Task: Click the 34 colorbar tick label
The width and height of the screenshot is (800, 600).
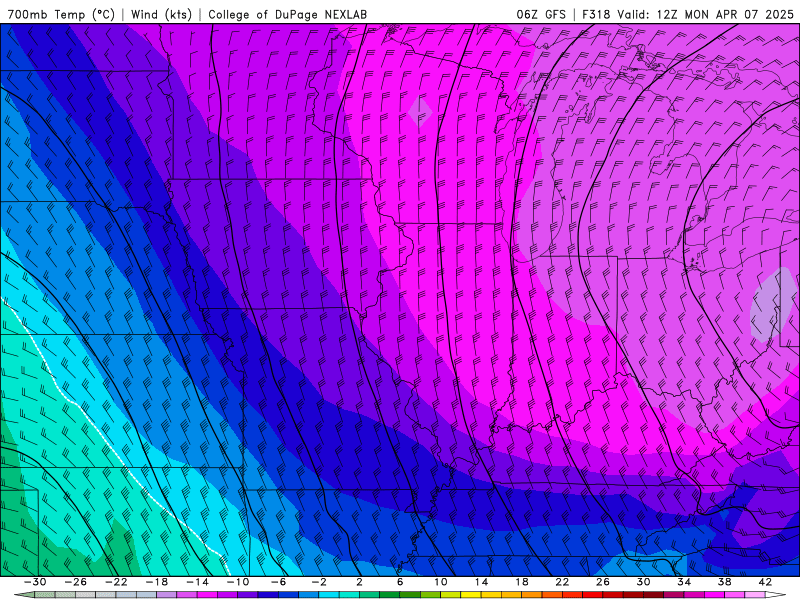Action: [x=684, y=582]
